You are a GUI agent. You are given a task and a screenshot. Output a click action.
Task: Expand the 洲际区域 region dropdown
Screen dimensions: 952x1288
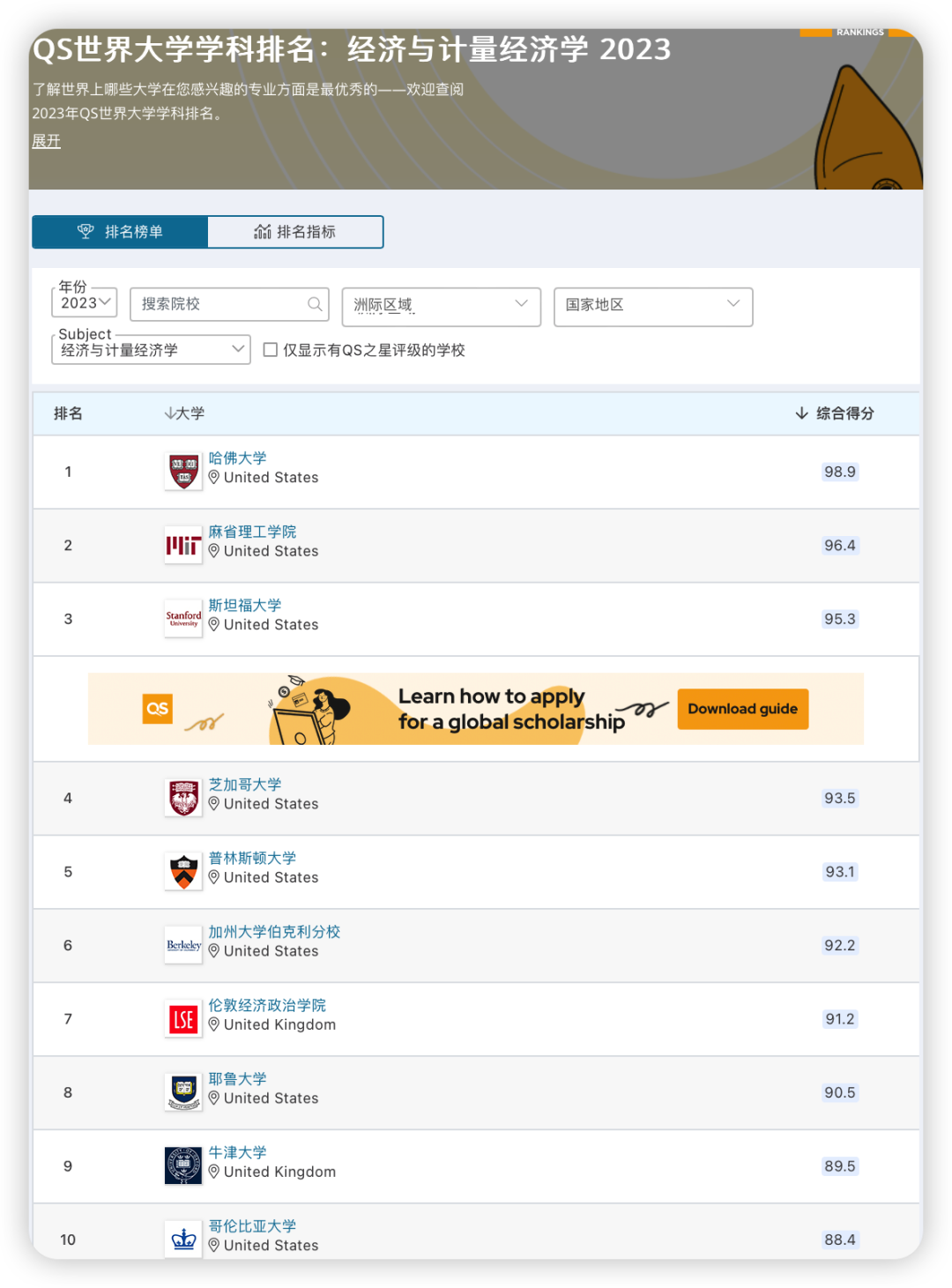[x=441, y=305]
